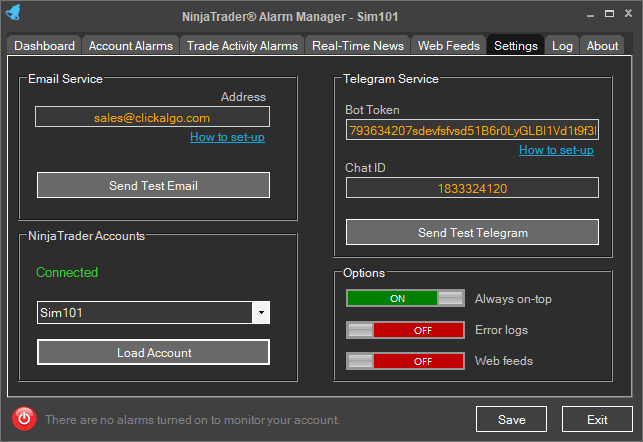Close the Alarm Manager window
This screenshot has width=643, height=442.
point(628,13)
